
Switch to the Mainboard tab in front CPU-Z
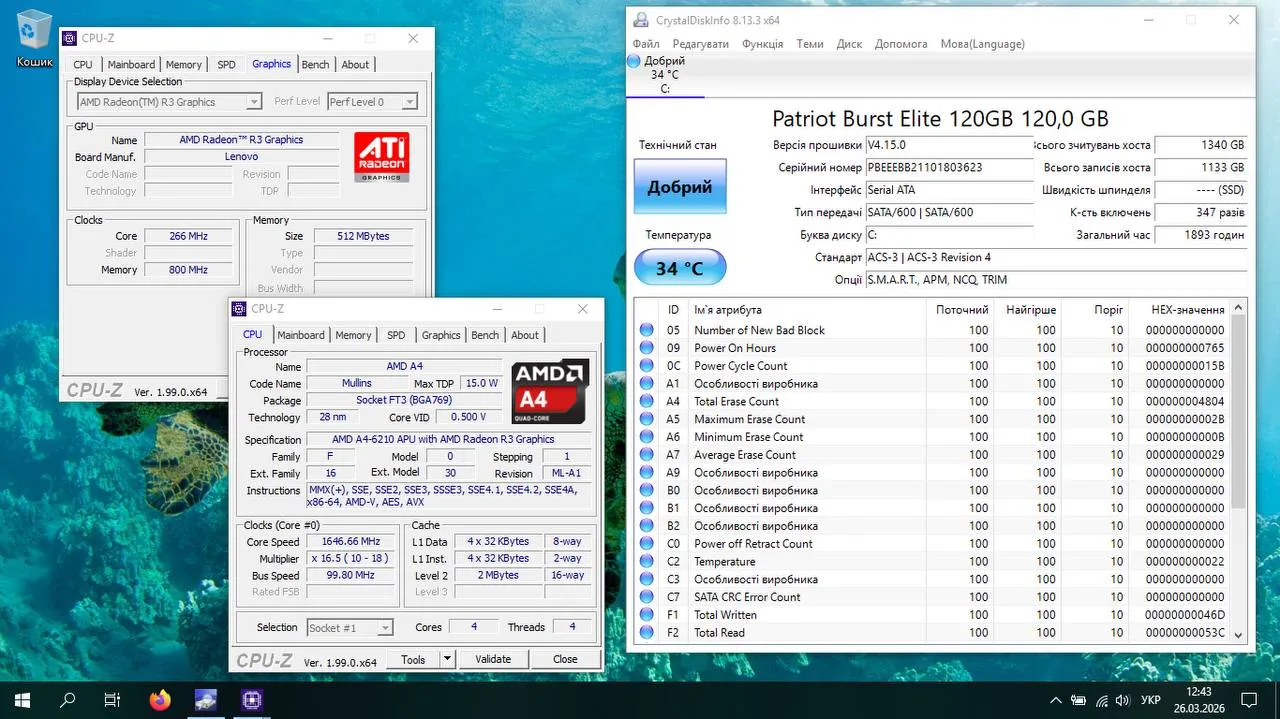(x=301, y=335)
